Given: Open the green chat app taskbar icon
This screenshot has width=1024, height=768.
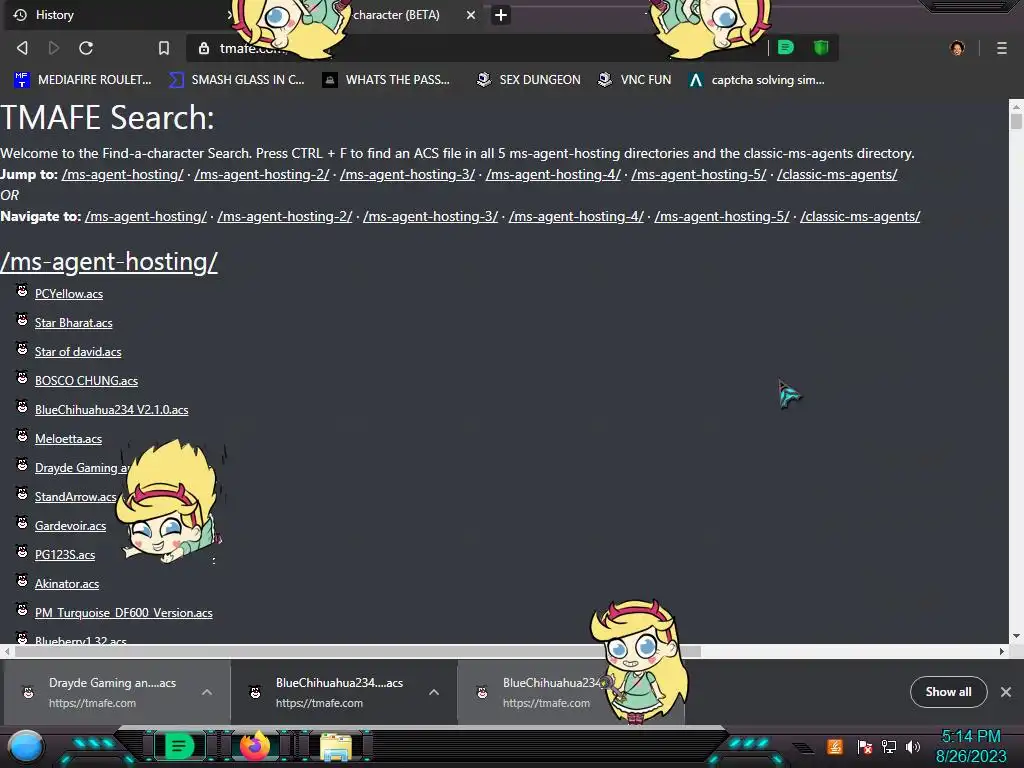Looking at the screenshot, I should [179, 746].
